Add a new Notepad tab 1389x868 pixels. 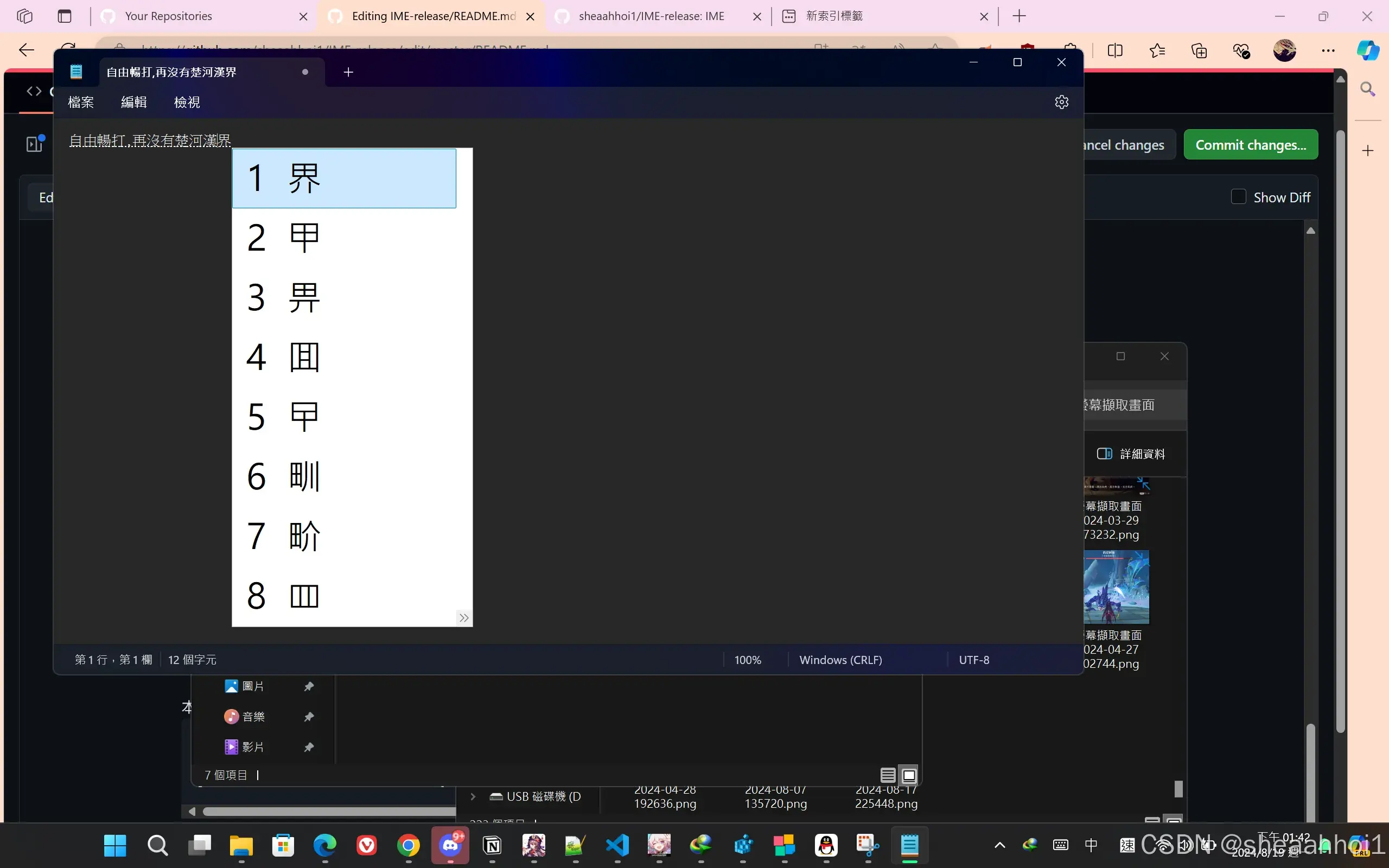pos(348,72)
